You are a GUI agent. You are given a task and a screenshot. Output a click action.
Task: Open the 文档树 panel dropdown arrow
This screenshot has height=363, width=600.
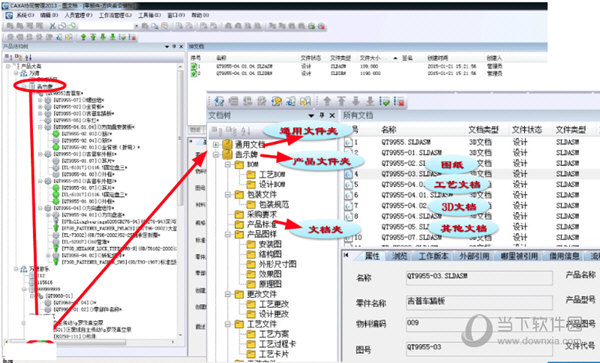coord(311,116)
